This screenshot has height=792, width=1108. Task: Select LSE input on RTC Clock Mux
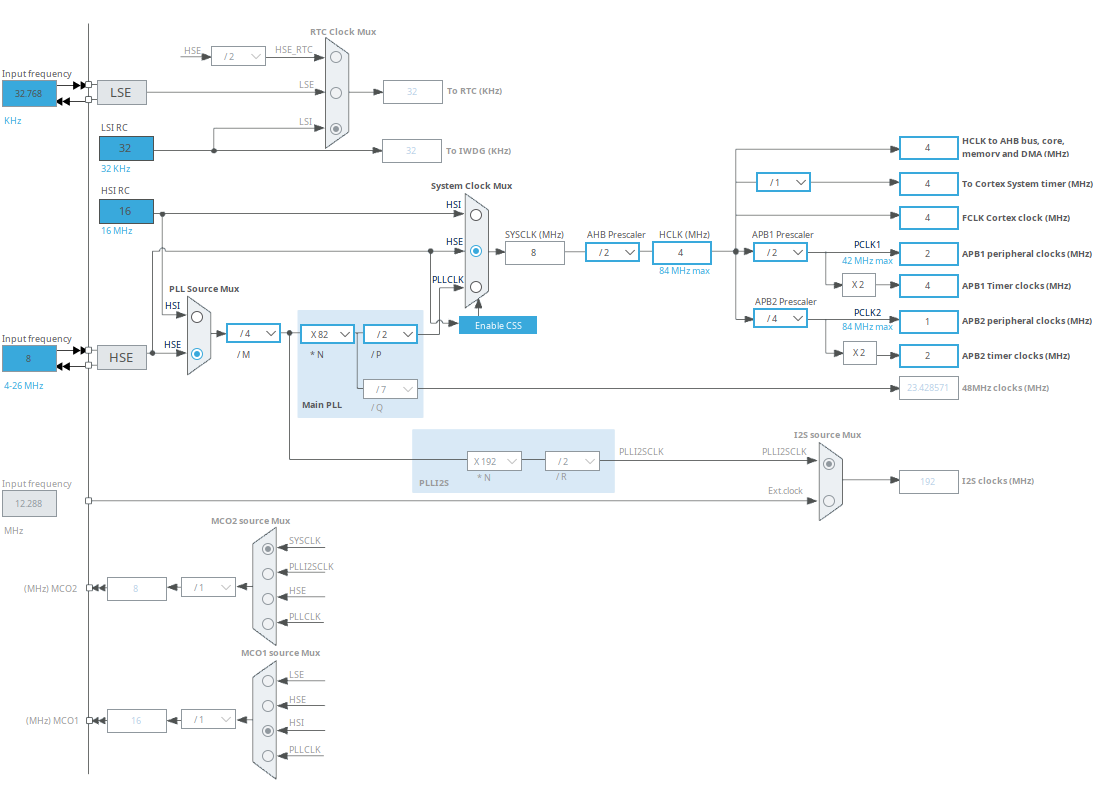click(x=336, y=93)
